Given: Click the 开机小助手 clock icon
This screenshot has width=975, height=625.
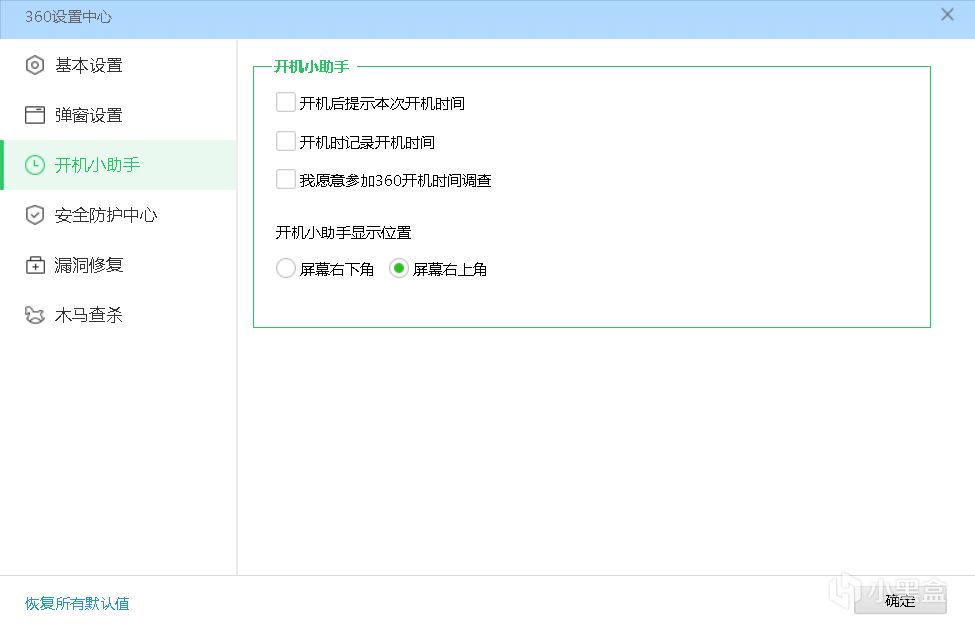Looking at the screenshot, I should click(x=35, y=165).
